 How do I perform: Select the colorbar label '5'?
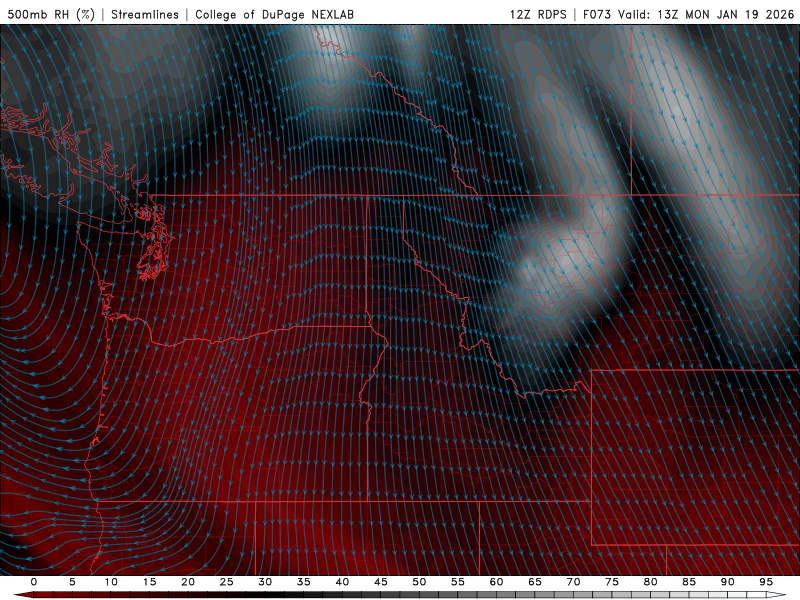pos(72,582)
